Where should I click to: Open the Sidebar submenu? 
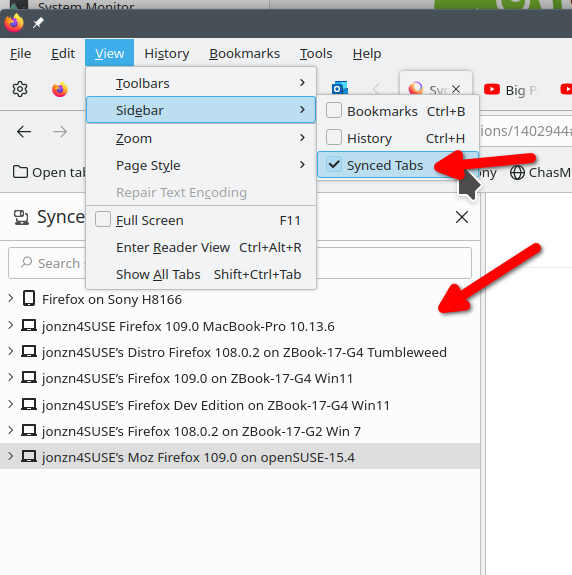201,110
